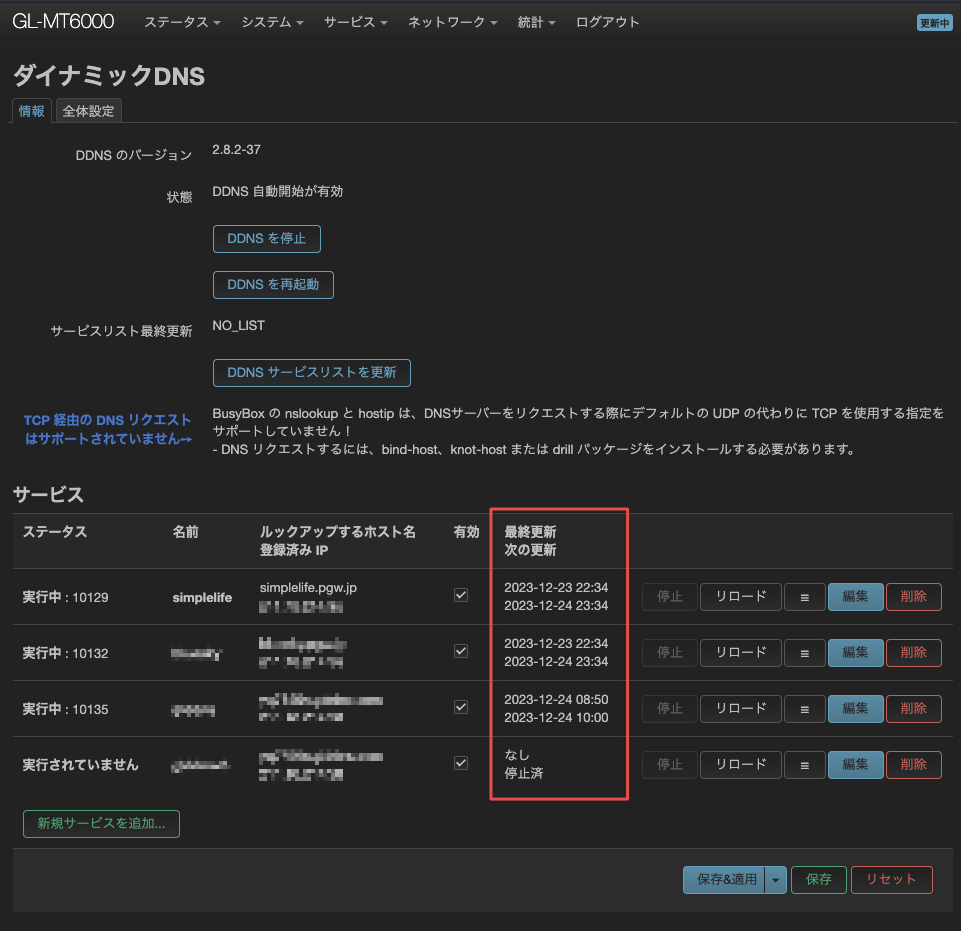This screenshot has width=961, height=931.
Task: Open the dropdown arrow next to 保存&適用
Action: 776,880
